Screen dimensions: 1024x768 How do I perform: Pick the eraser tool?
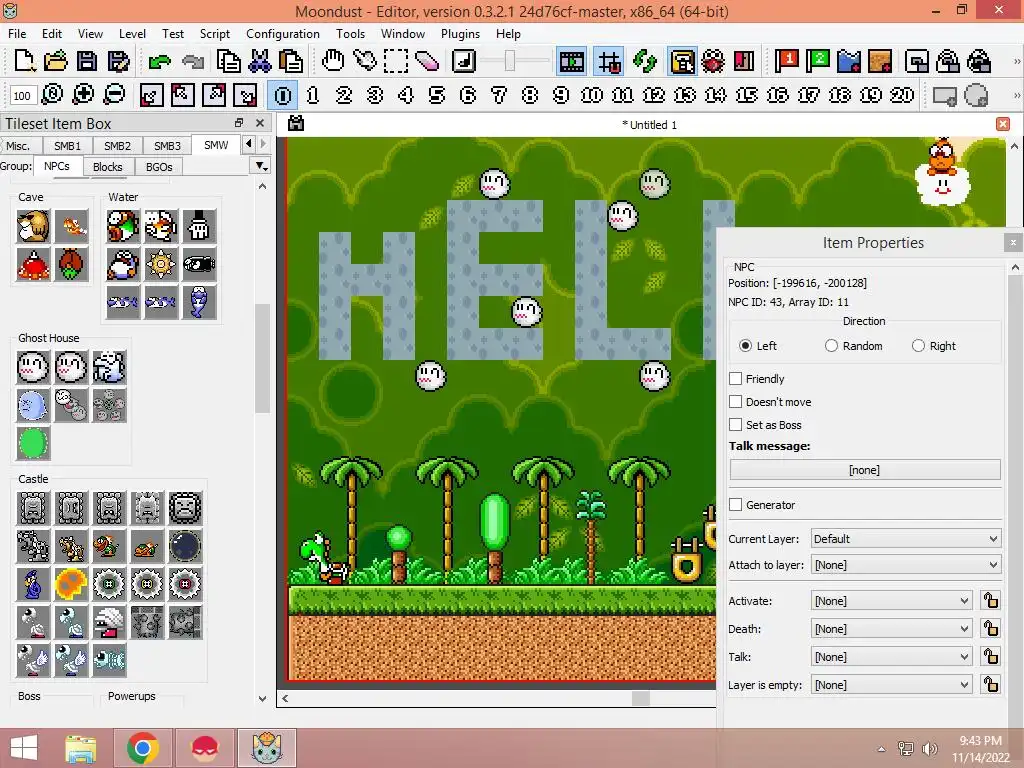tap(426, 61)
